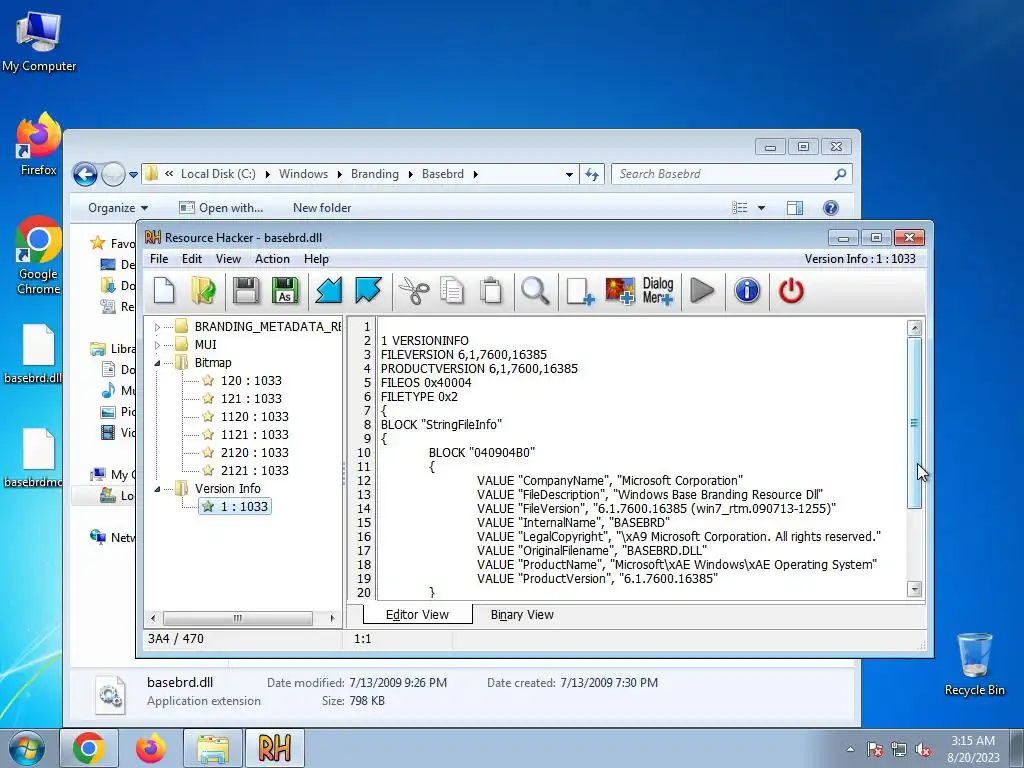The width and height of the screenshot is (1024, 768).
Task: Toggle the Explorer preview pane icon
Action: [795, 208]
